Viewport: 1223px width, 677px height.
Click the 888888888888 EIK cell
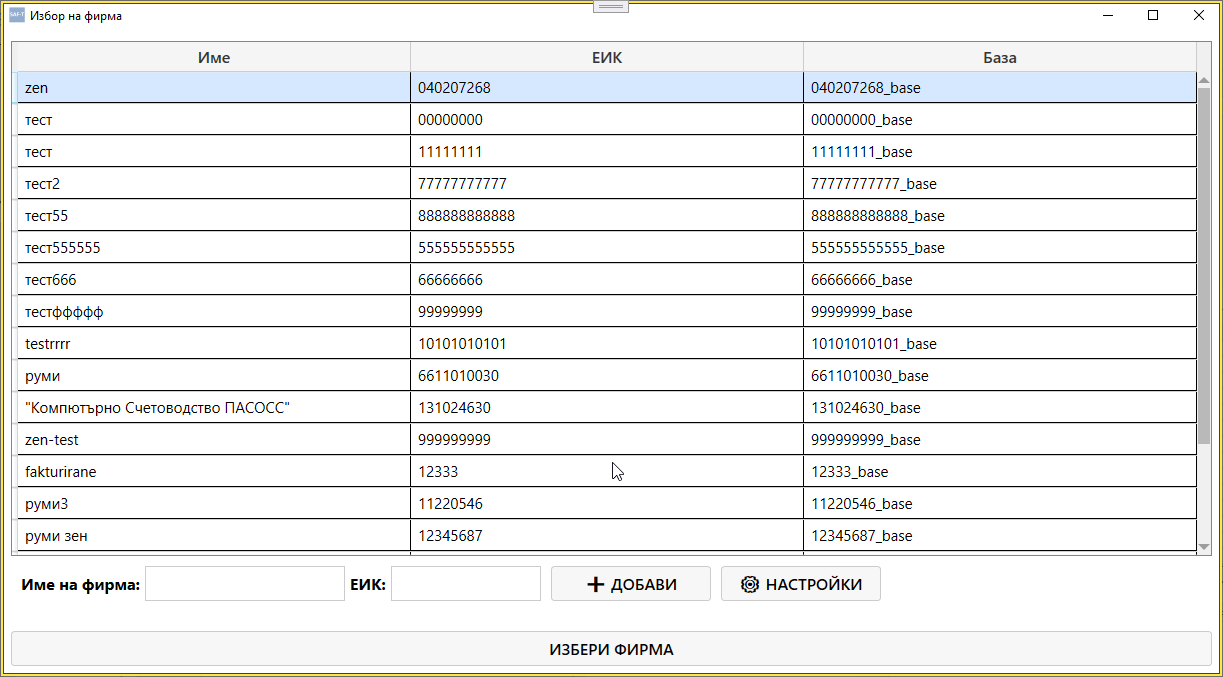tap(607, 216)
